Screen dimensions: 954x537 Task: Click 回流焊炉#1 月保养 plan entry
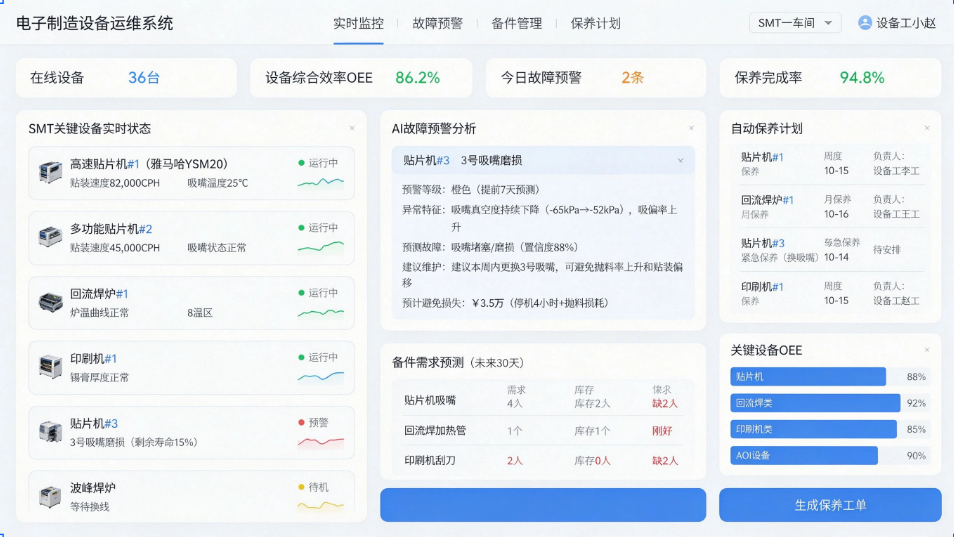click(830, 207)
